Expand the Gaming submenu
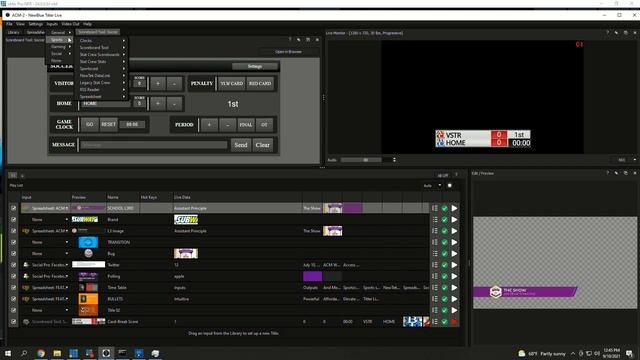 [x=60, y=47]
